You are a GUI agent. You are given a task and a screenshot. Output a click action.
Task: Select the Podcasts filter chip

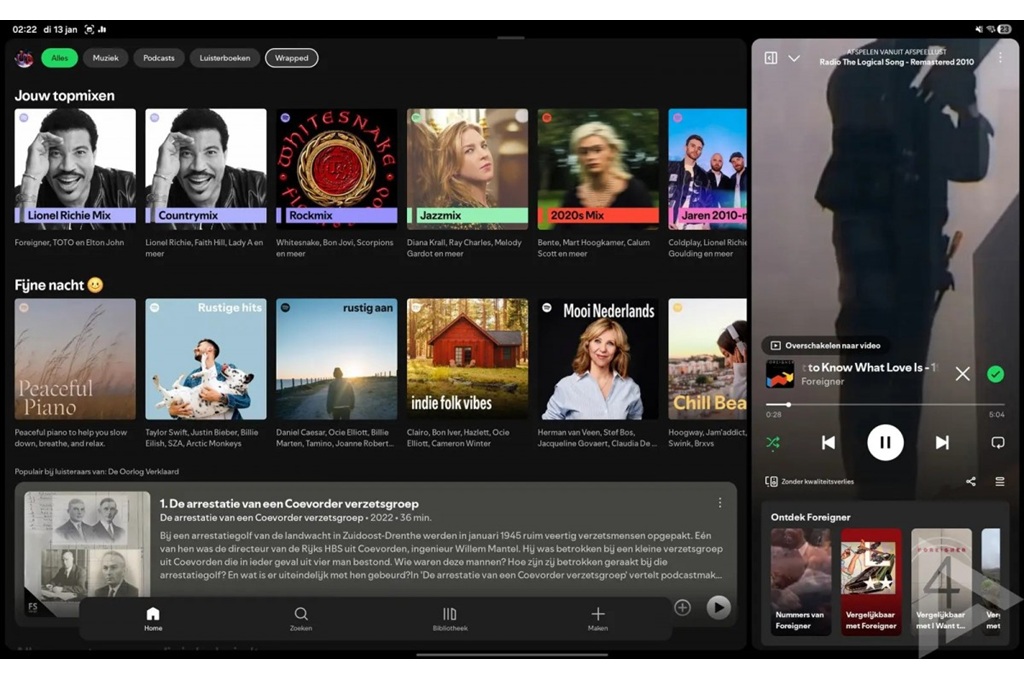click(x=159, y=58)
